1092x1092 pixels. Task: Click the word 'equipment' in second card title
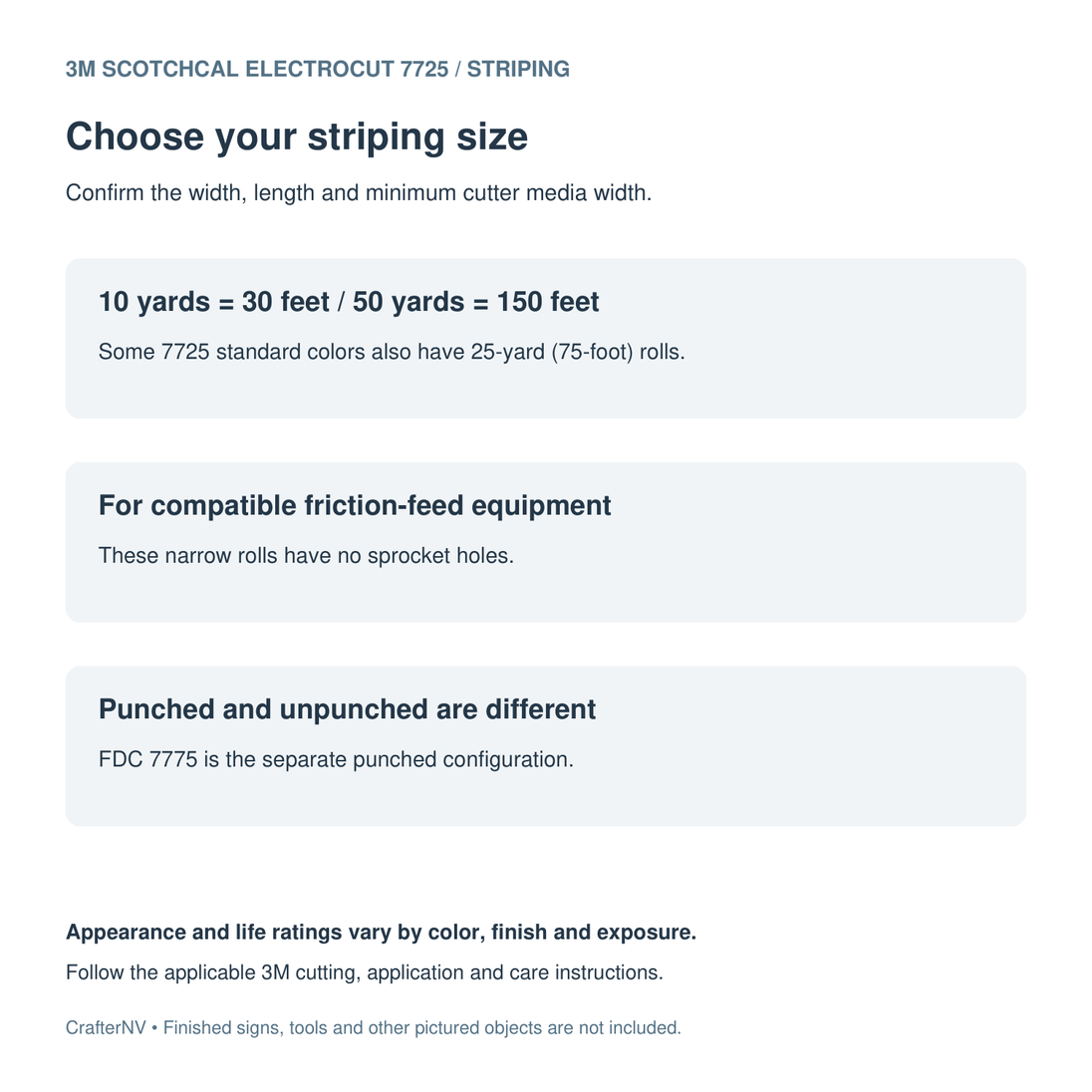coord(541,505)
